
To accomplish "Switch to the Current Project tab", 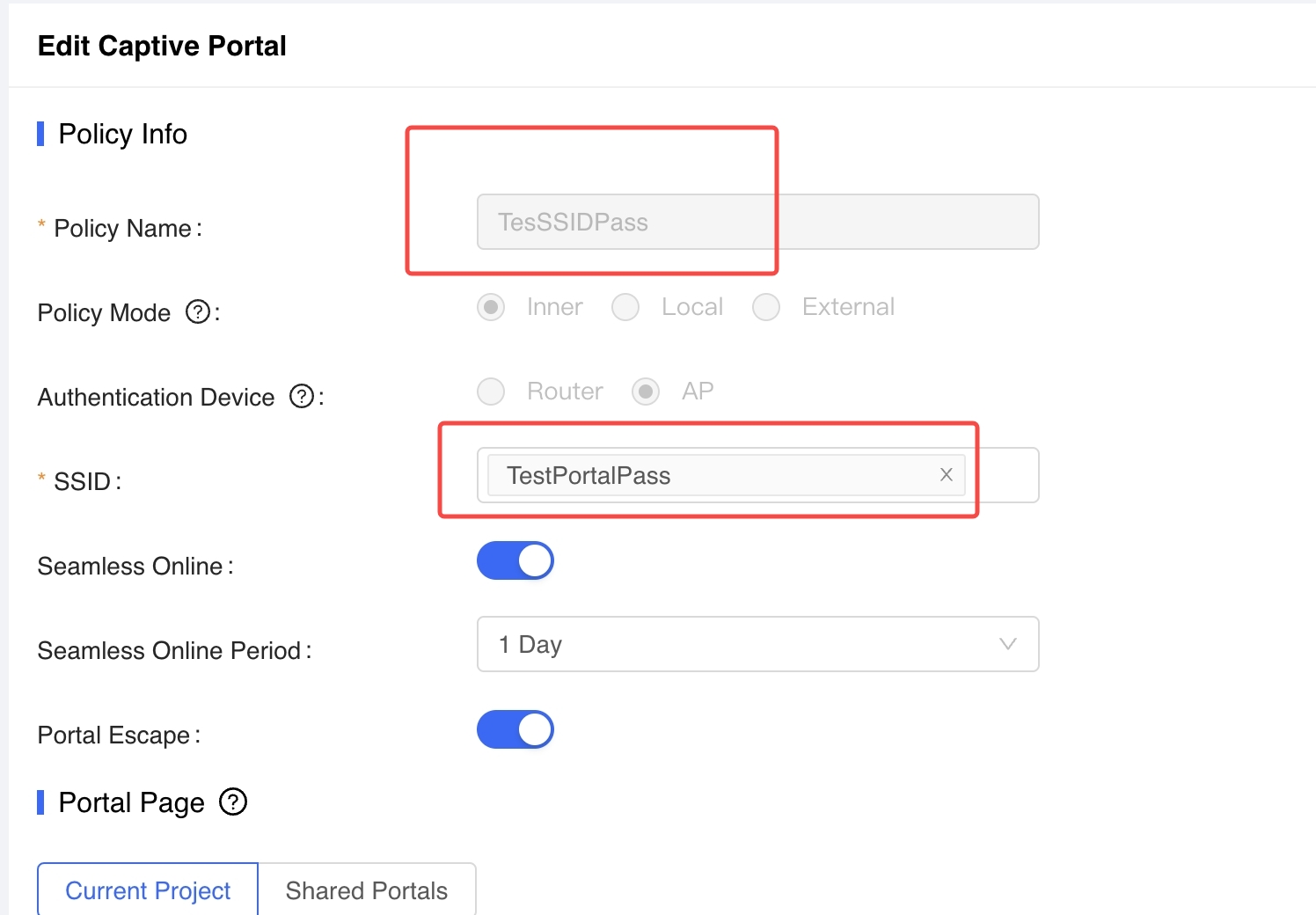I will [148, 890].
